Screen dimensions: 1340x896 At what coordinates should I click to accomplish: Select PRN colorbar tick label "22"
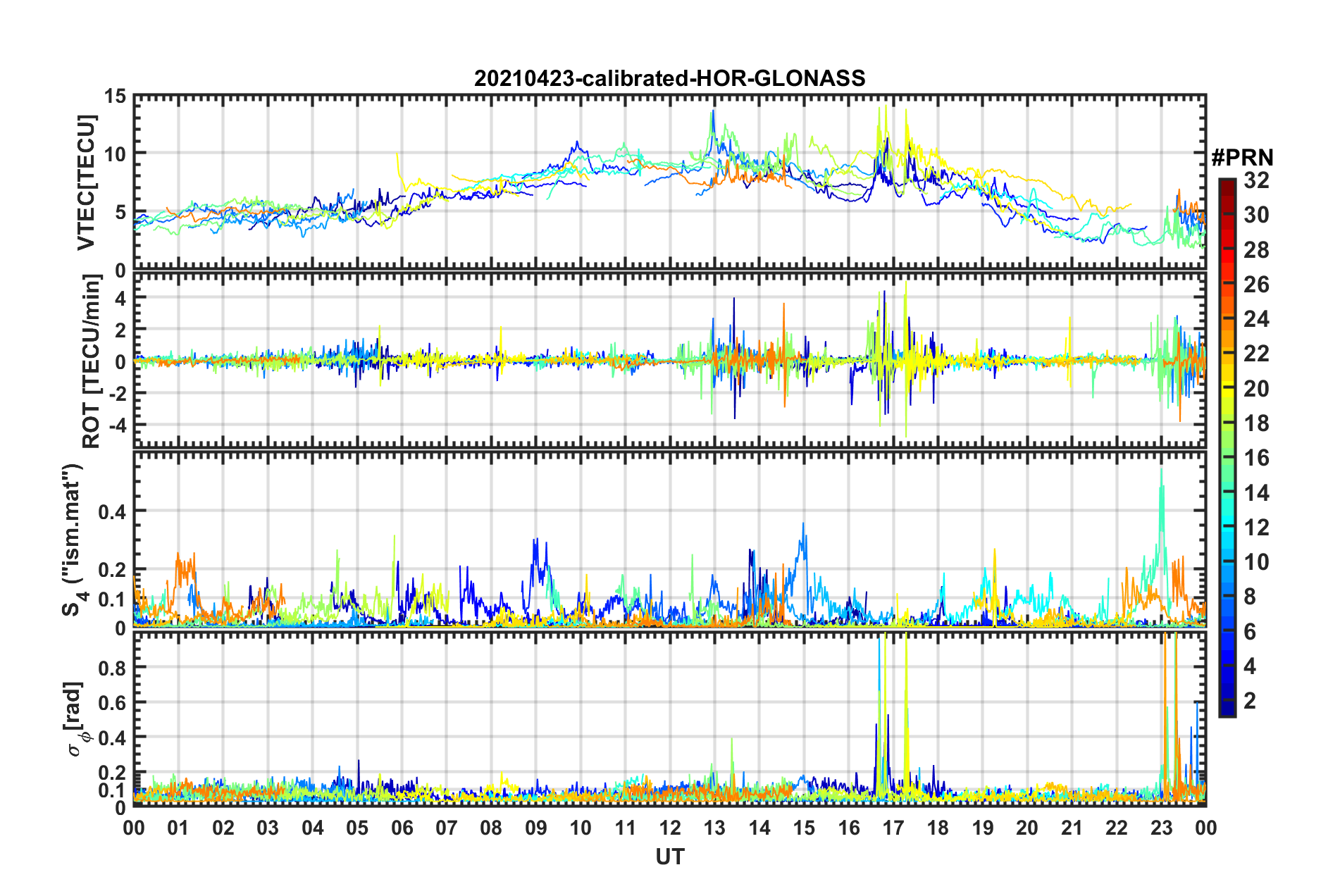tap(1256, 354)
